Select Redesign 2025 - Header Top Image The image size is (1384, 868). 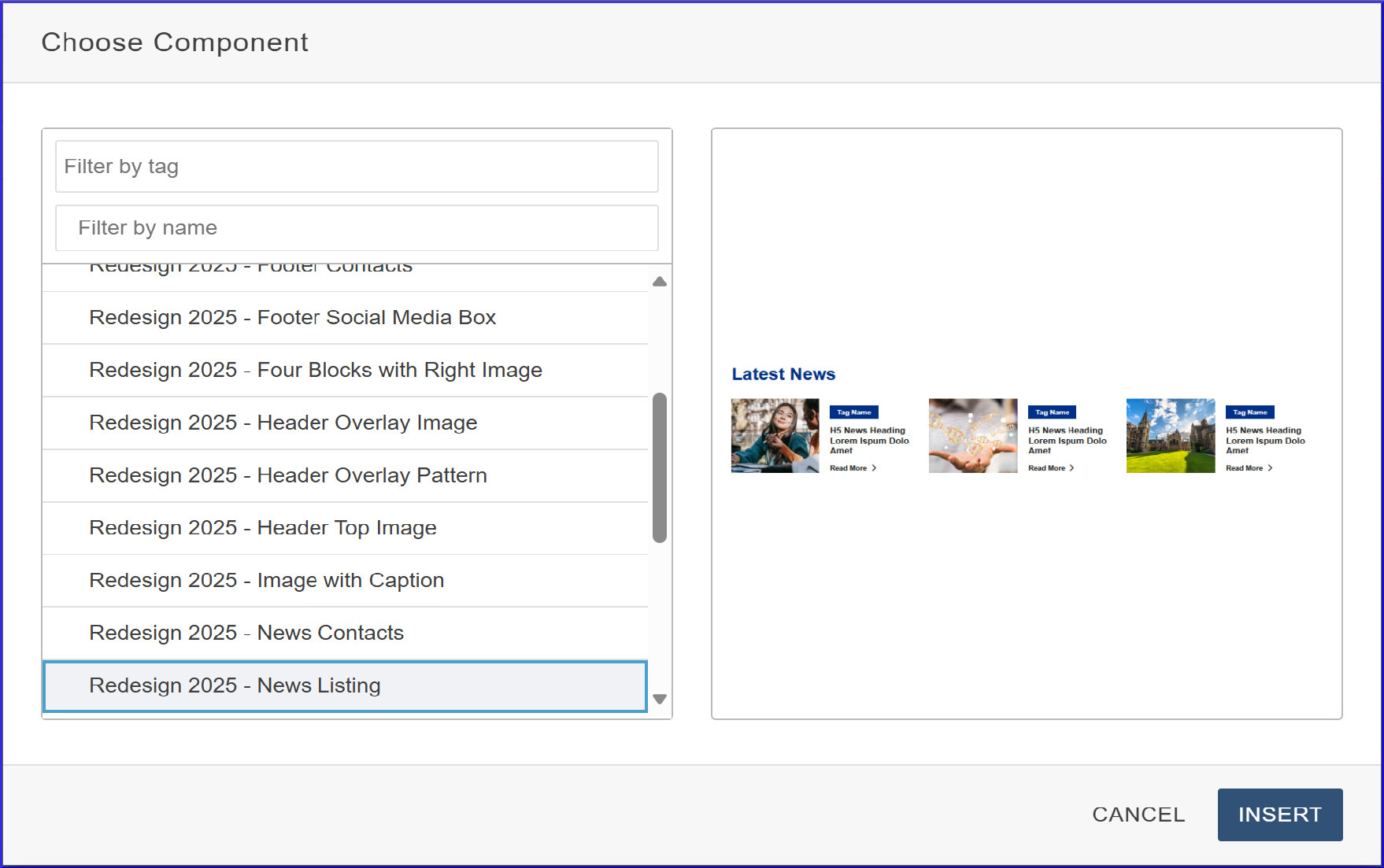pos(262,528)
